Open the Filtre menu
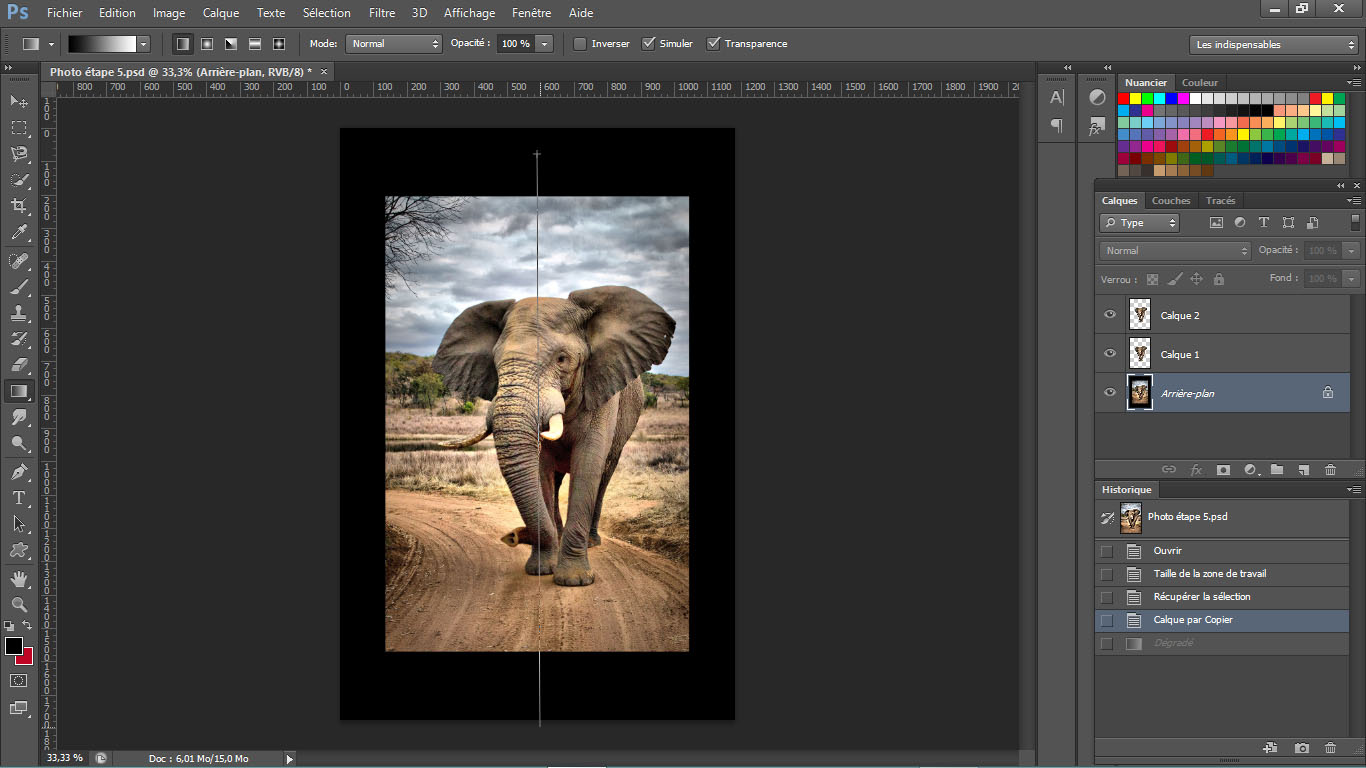Viewport: 1366px width, 768px height. (382, 13)
